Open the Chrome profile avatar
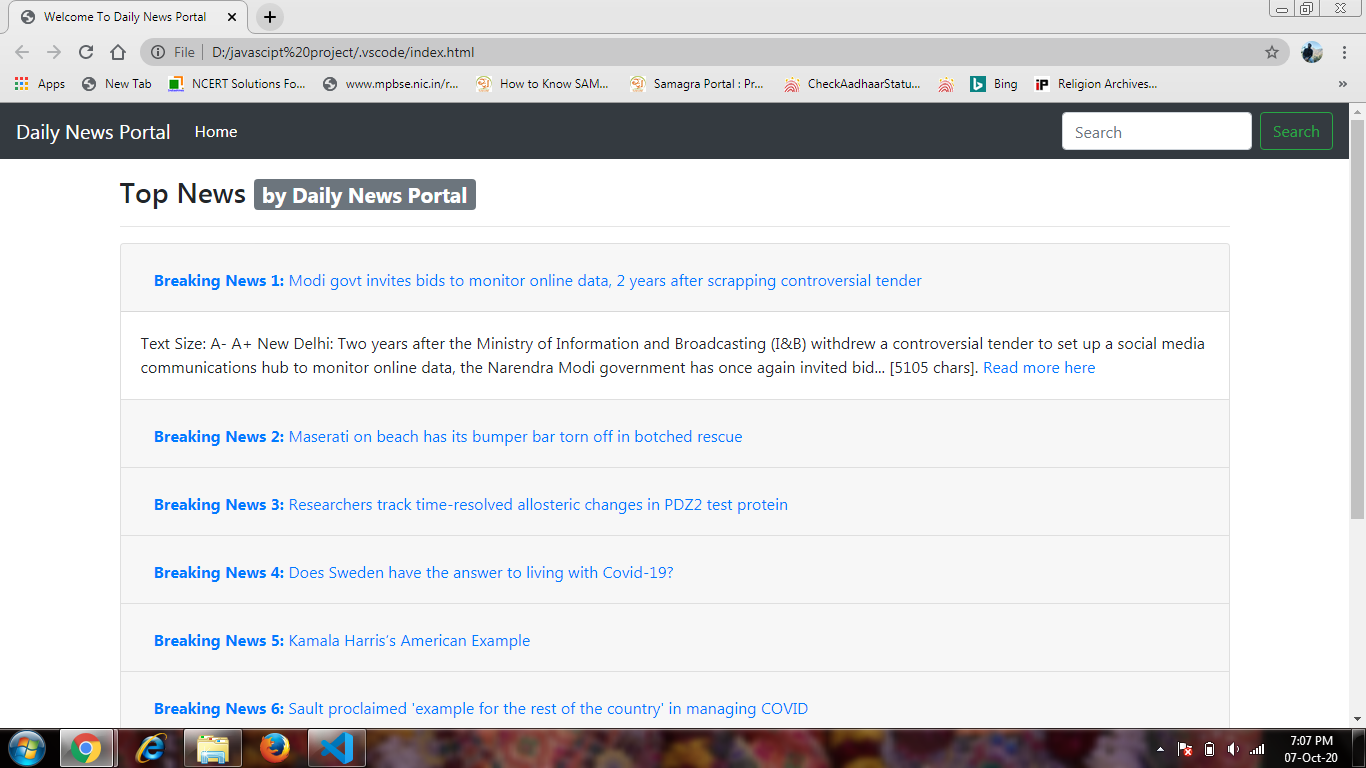1366x768 pixels. 1312,52
